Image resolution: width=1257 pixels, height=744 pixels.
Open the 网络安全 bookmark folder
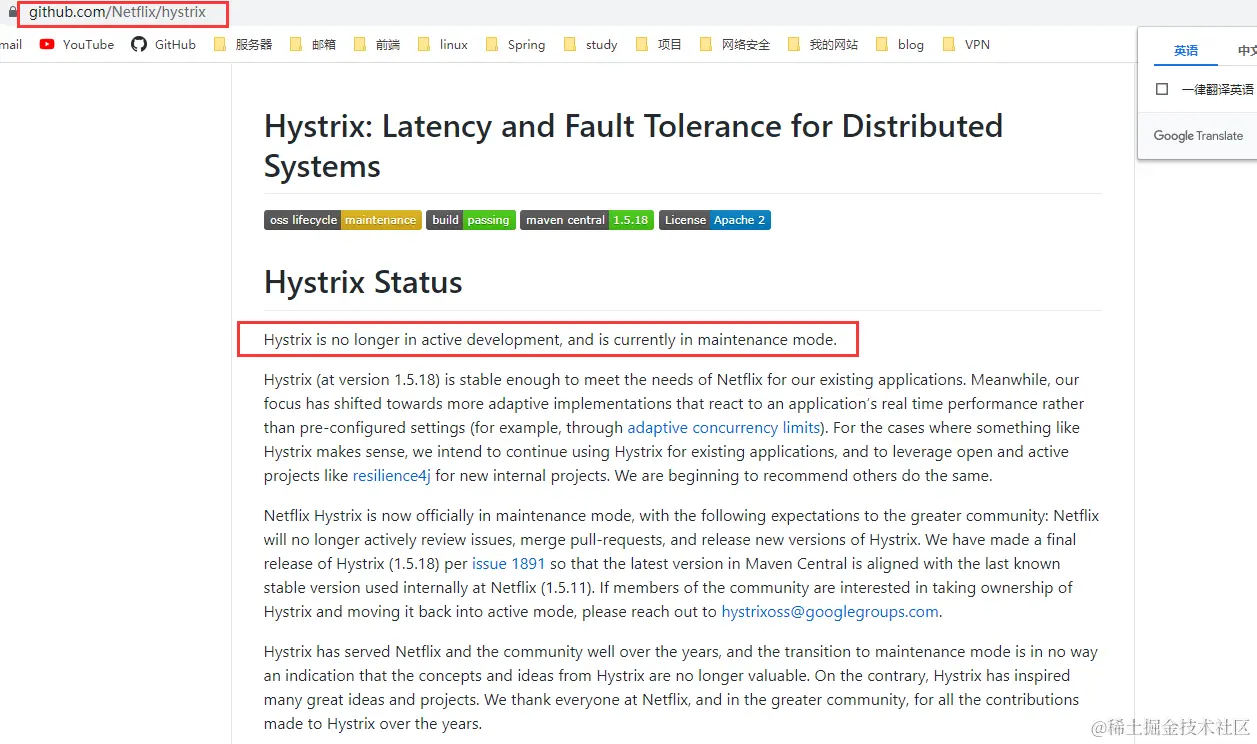[x=735, y=44]
